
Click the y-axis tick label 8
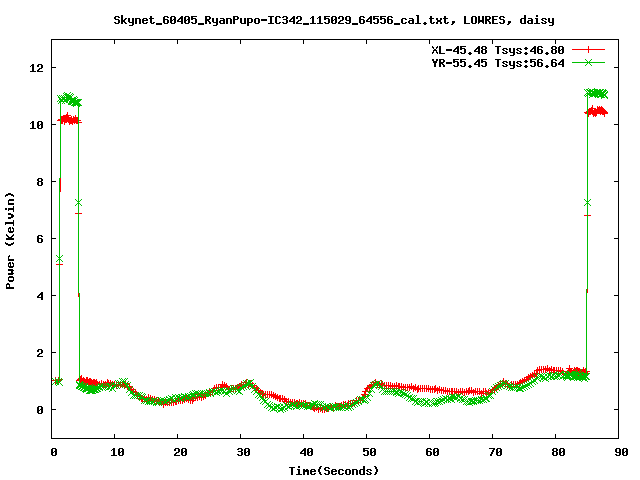[40, 182]
